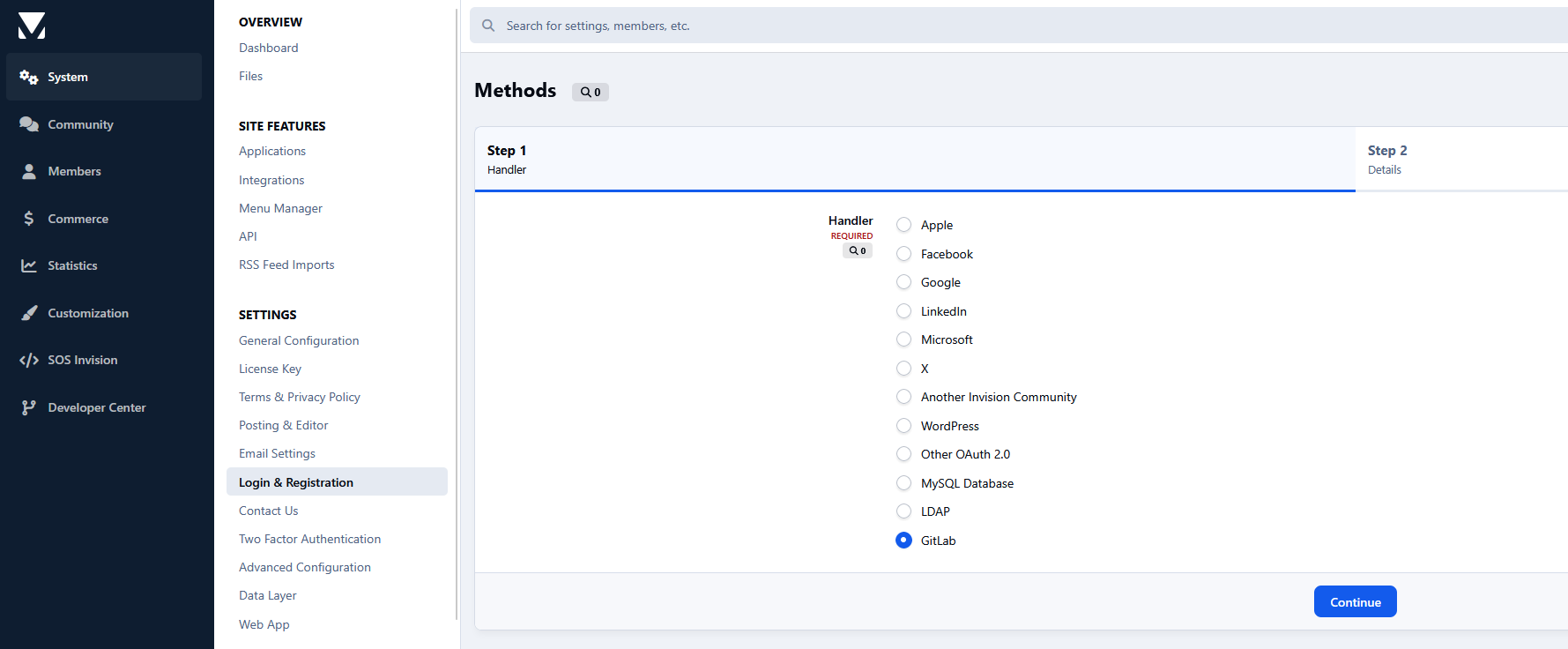Open Terms & Privacy Policy settings
1568x649 pixels.
point(300,397)
